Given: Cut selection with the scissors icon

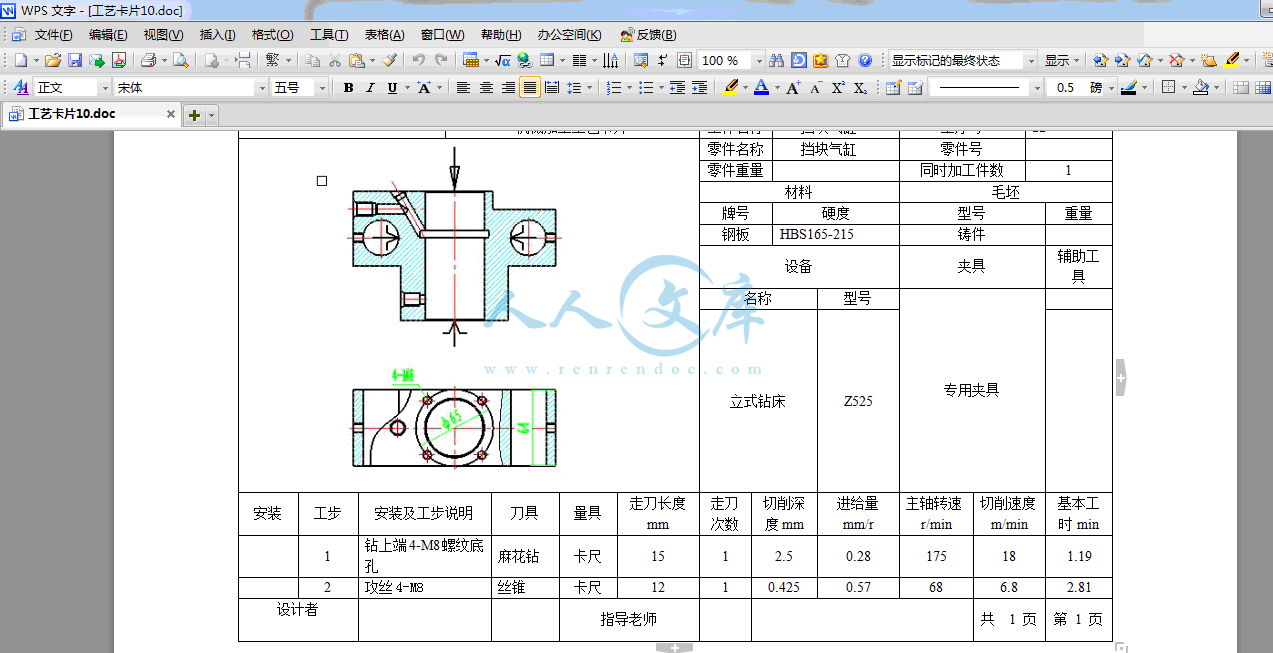Looking at the screenshot, I should coord(334,60).
